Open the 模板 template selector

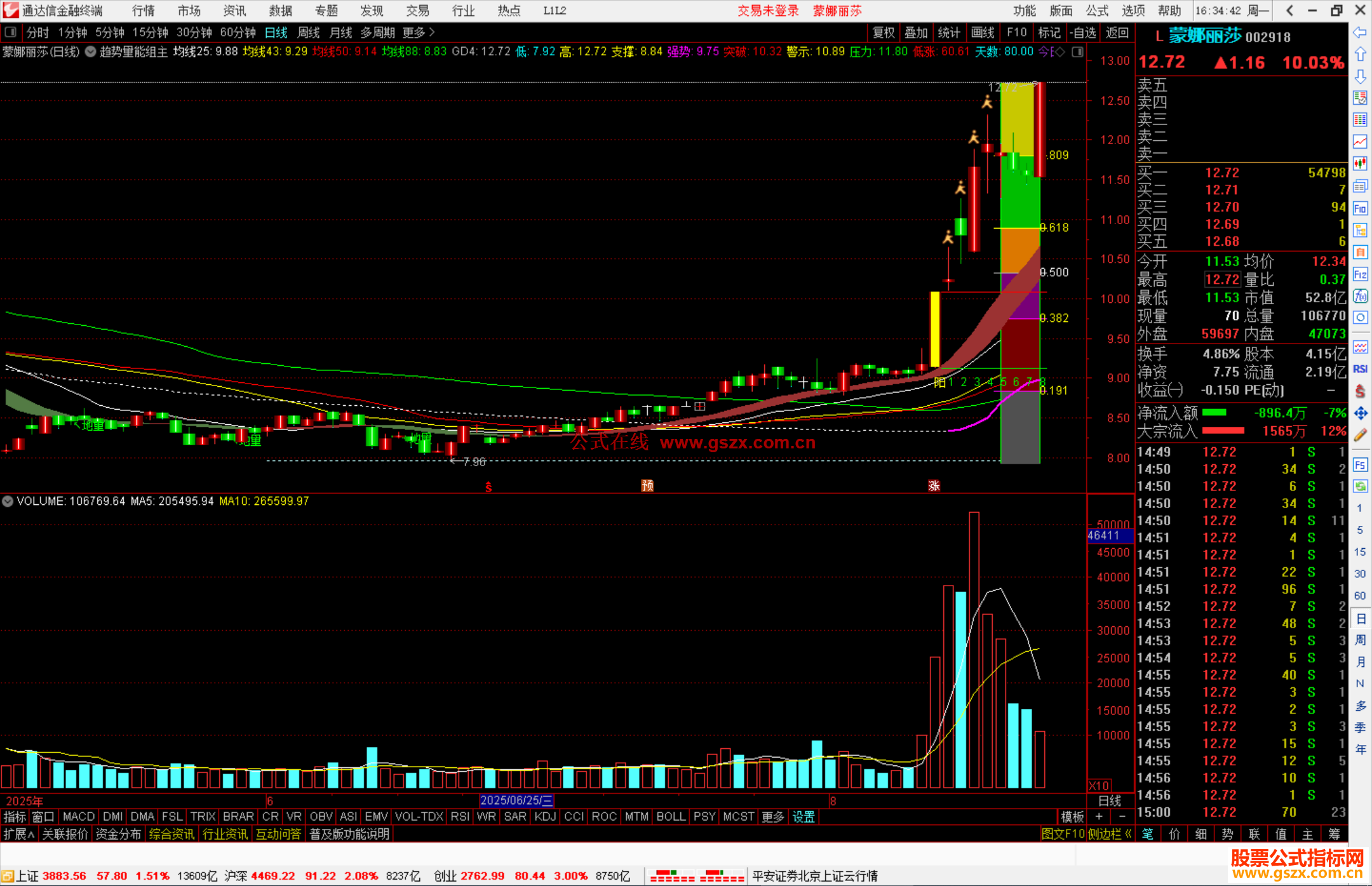[1072, 817]
